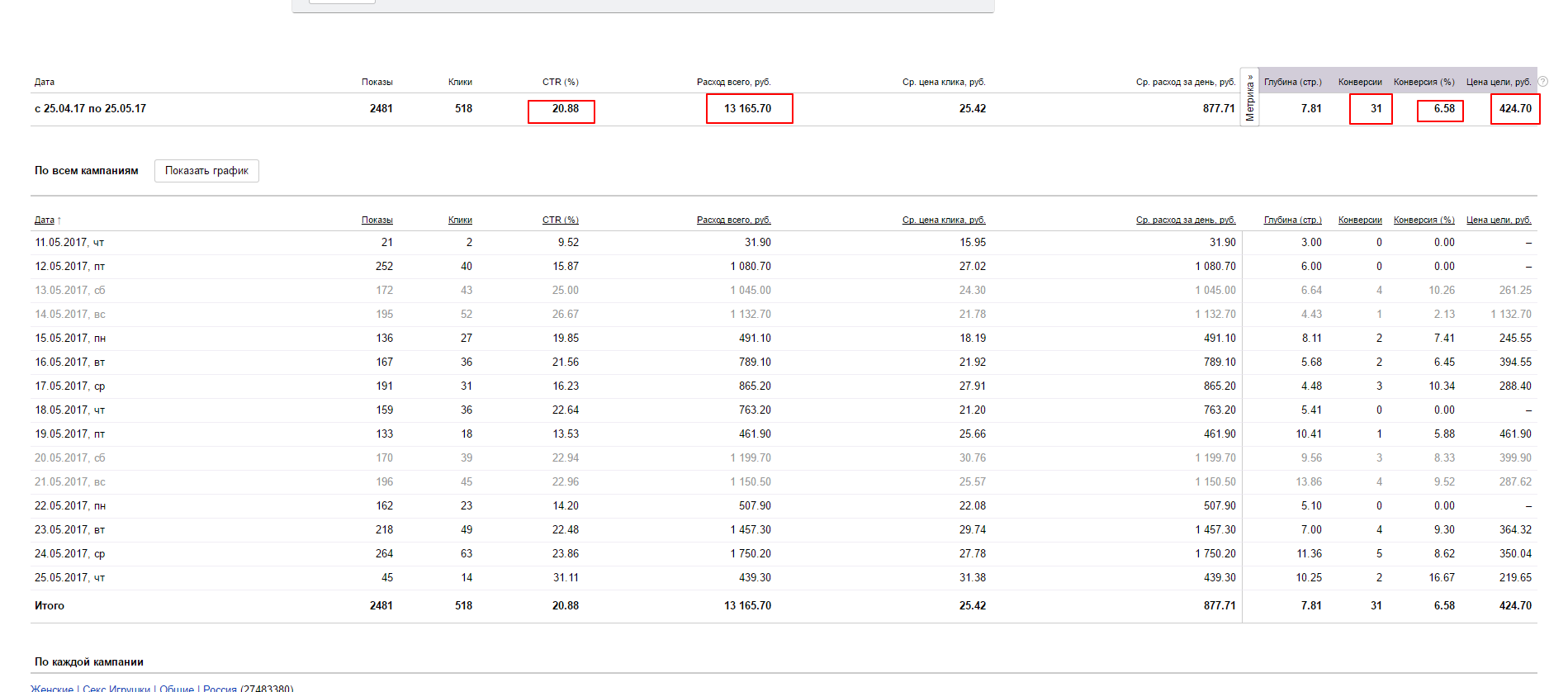Click the 24.05.2017 date row
Viewport: 1568px width, 692px height.
coord(69,554)
